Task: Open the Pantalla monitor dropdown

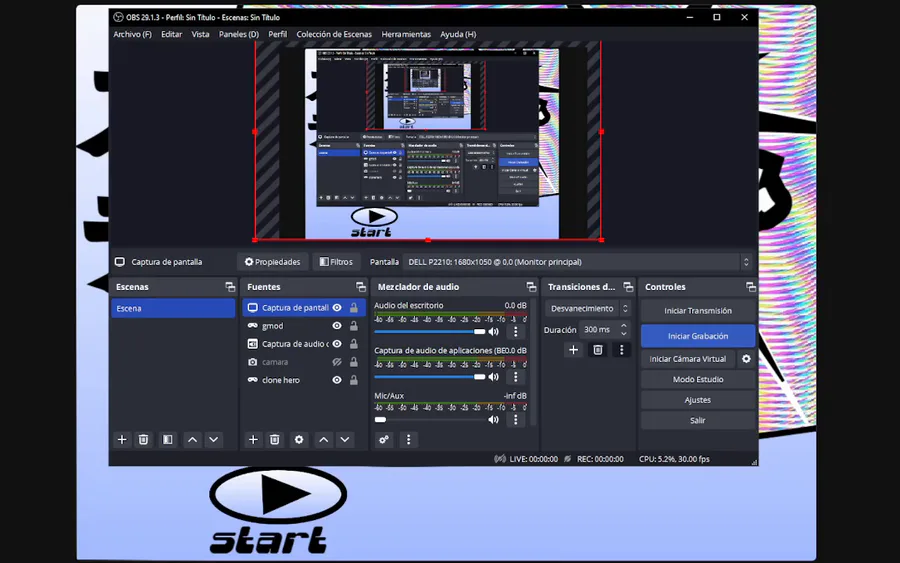Action: pyautogui.click(x=577, y=262)
